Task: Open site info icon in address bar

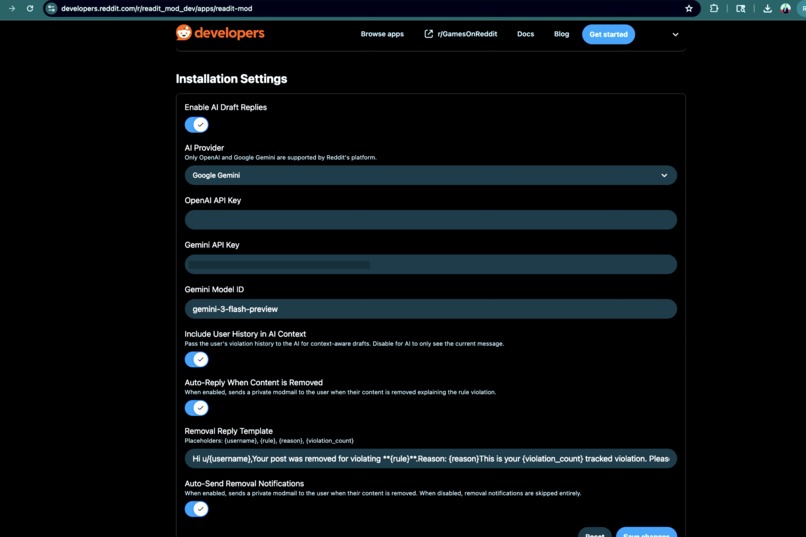Action: [x=51, y=8]
